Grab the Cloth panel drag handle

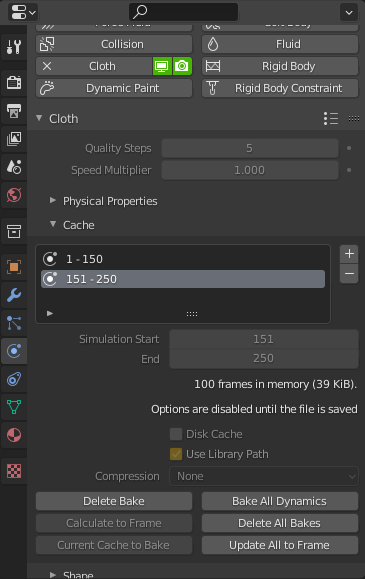pyautogui.click(x=354, y=119)
